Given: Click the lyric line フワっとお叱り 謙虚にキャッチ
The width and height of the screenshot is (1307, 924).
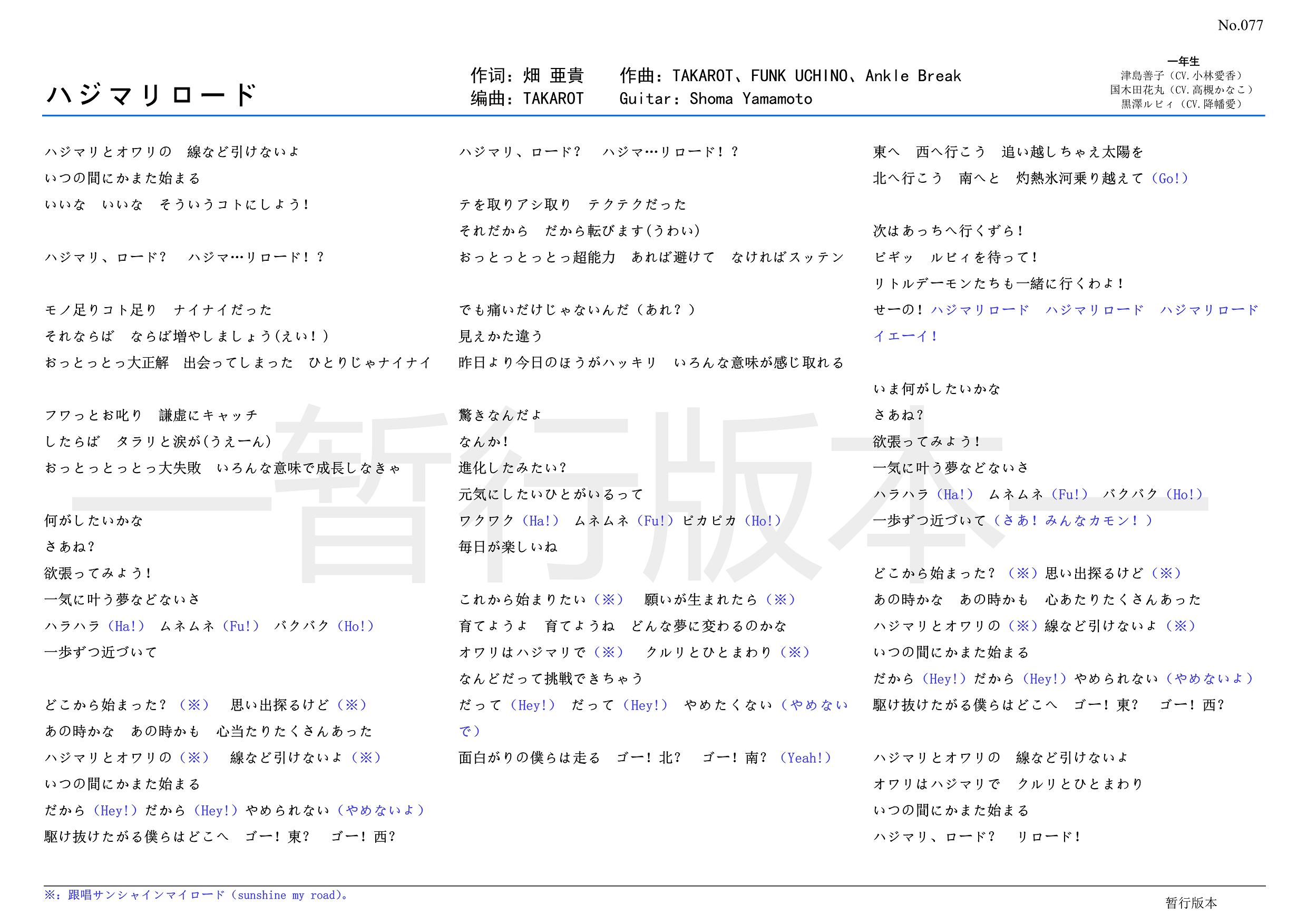Looking at the screenshot, I should [x=151, y=415].
